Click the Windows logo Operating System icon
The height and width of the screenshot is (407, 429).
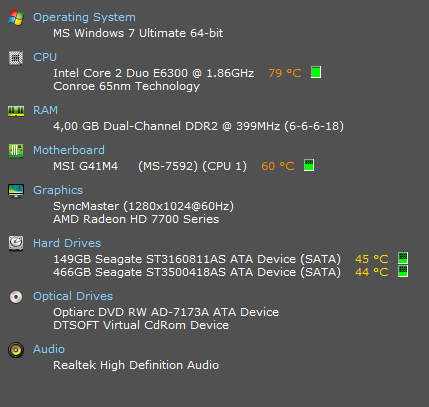16,18
